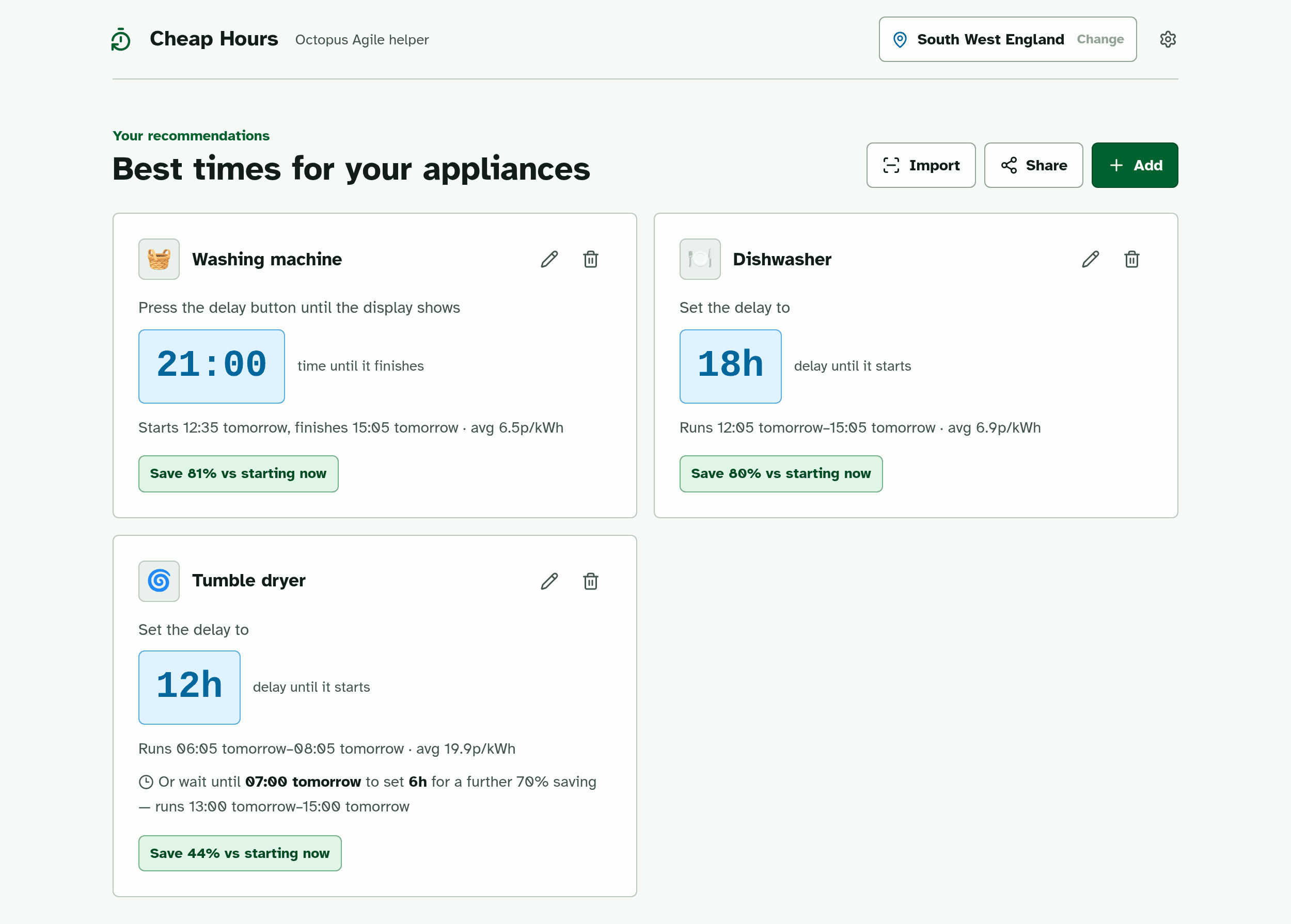
Task: Click the 'Your recommendations' label
Action: (x=191, y=135)
